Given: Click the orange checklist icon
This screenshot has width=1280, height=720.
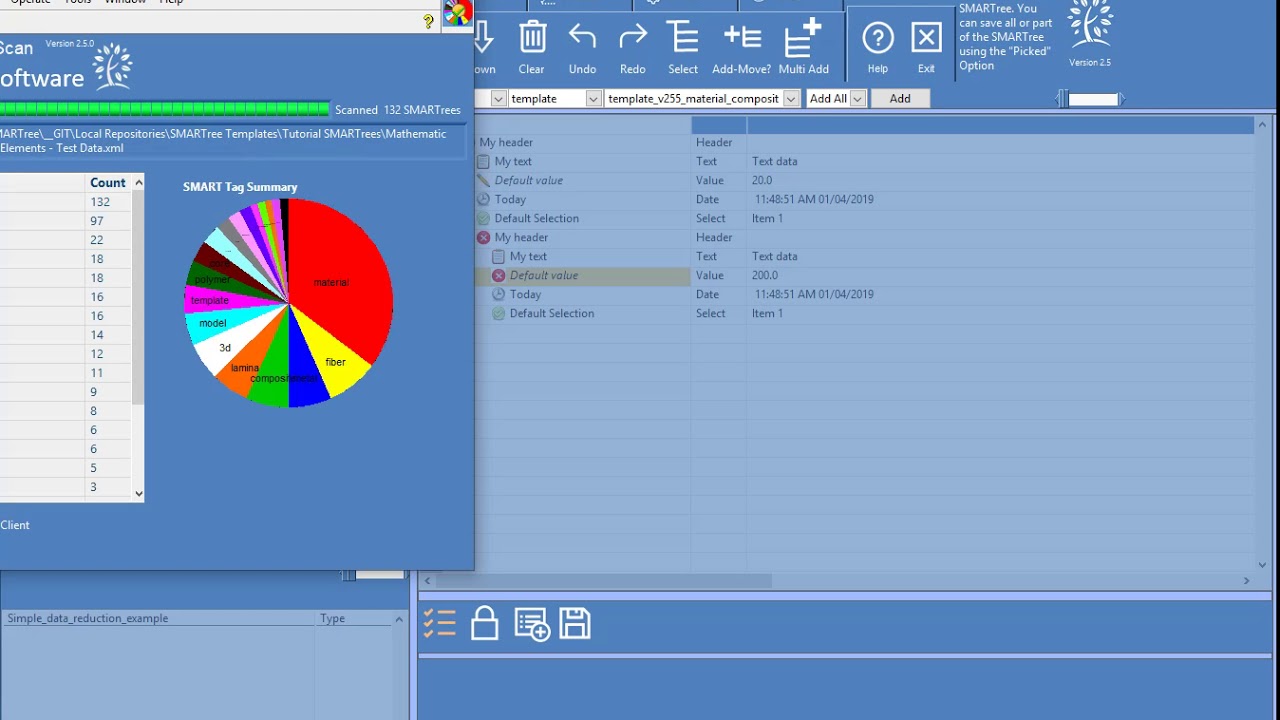Looking at the screenshot, I should (439, 624).
